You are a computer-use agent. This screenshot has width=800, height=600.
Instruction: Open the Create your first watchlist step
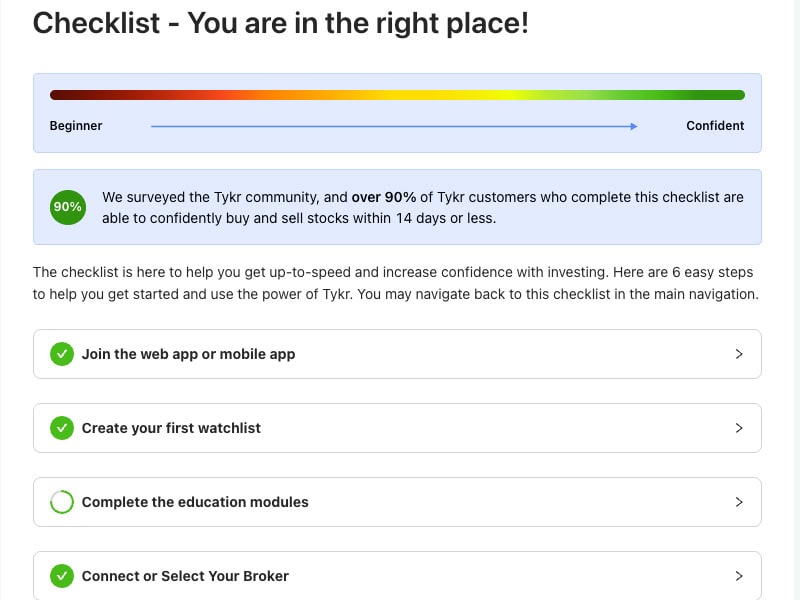tap(400, 428)
